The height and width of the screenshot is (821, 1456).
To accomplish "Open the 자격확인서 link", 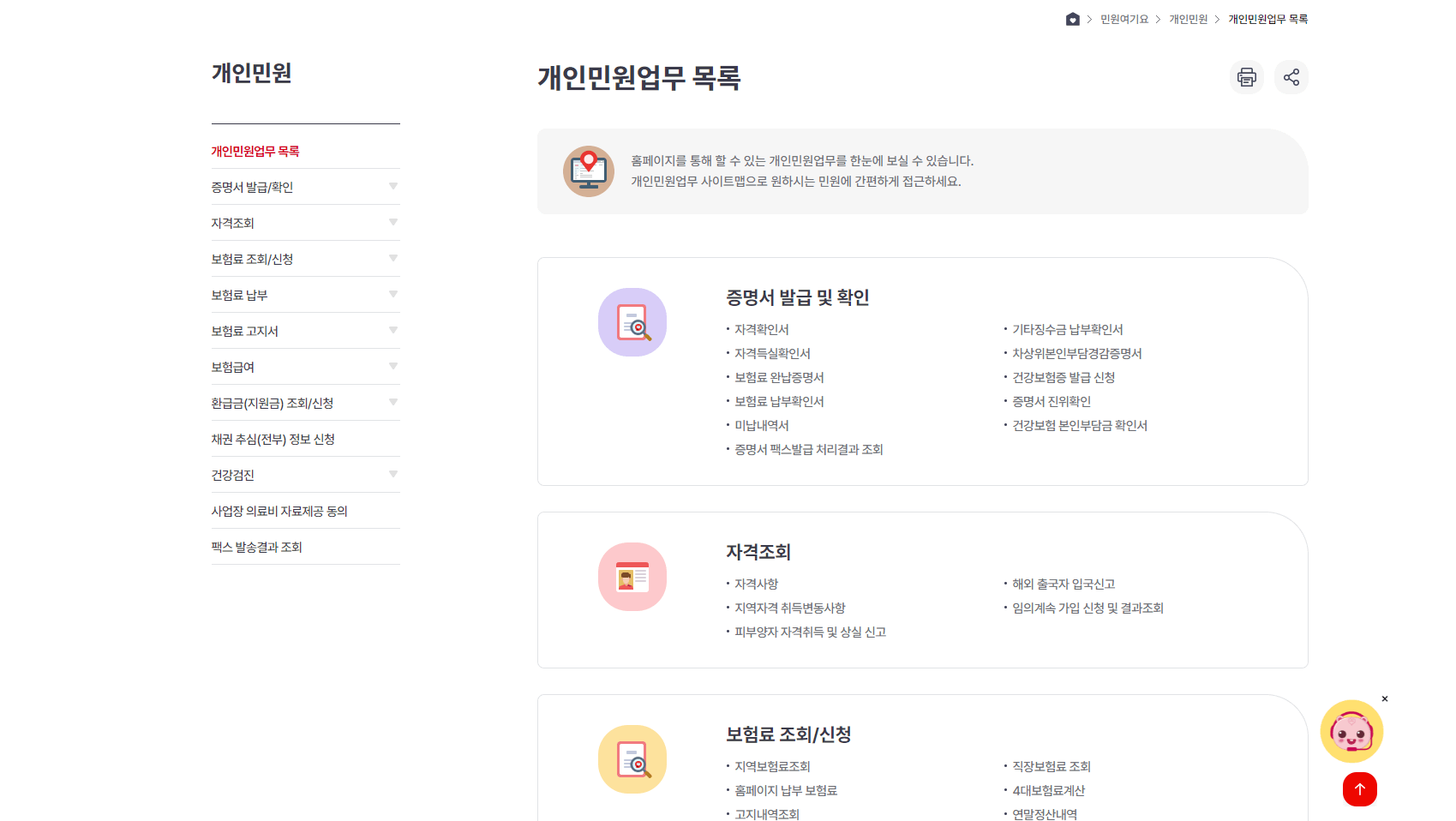I will (x=761, y=329).
